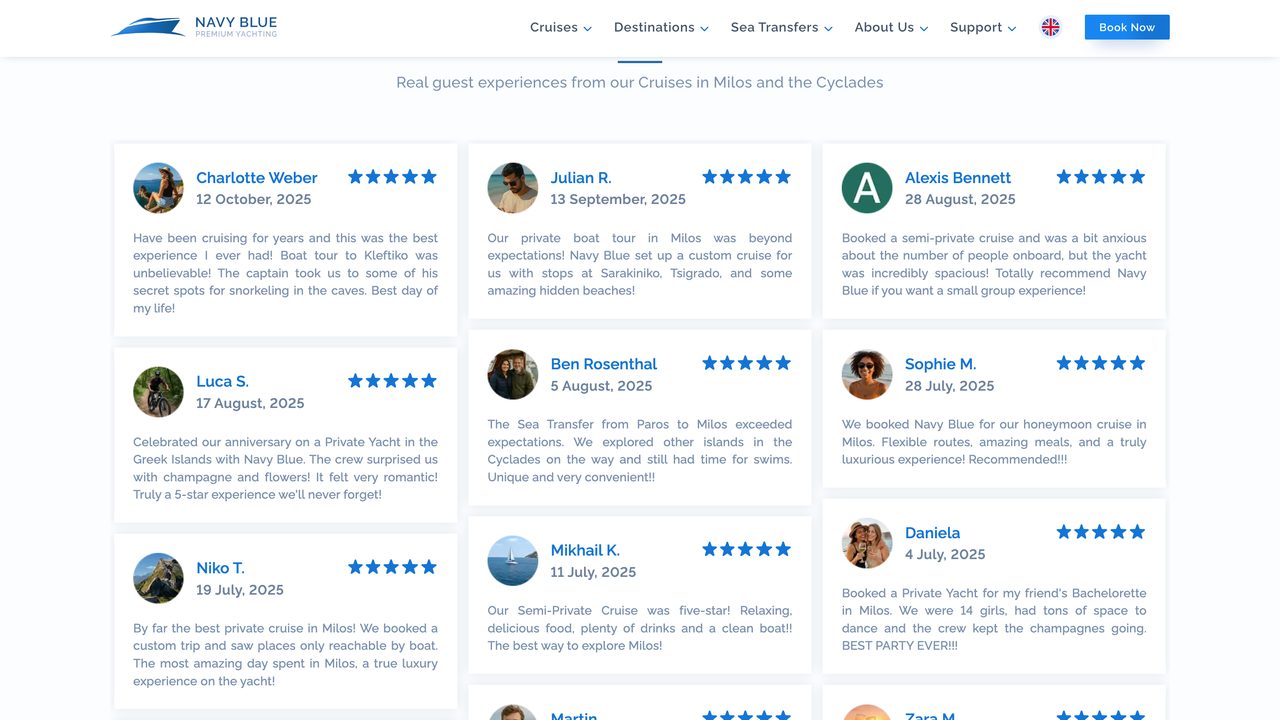Viewport: 1280px width, 720px height.
Task: Expand the Cruises dropdown chevron
Action: click(x=587, y=28)
